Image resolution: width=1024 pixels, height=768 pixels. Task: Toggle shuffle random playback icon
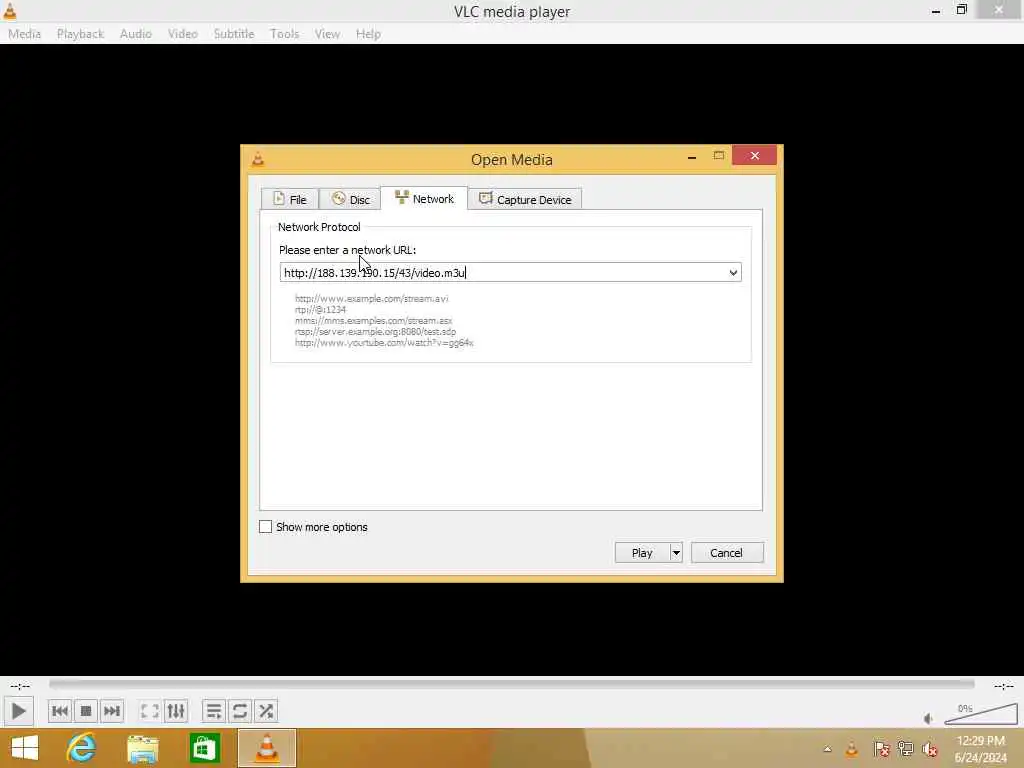(x=266, y=711)
